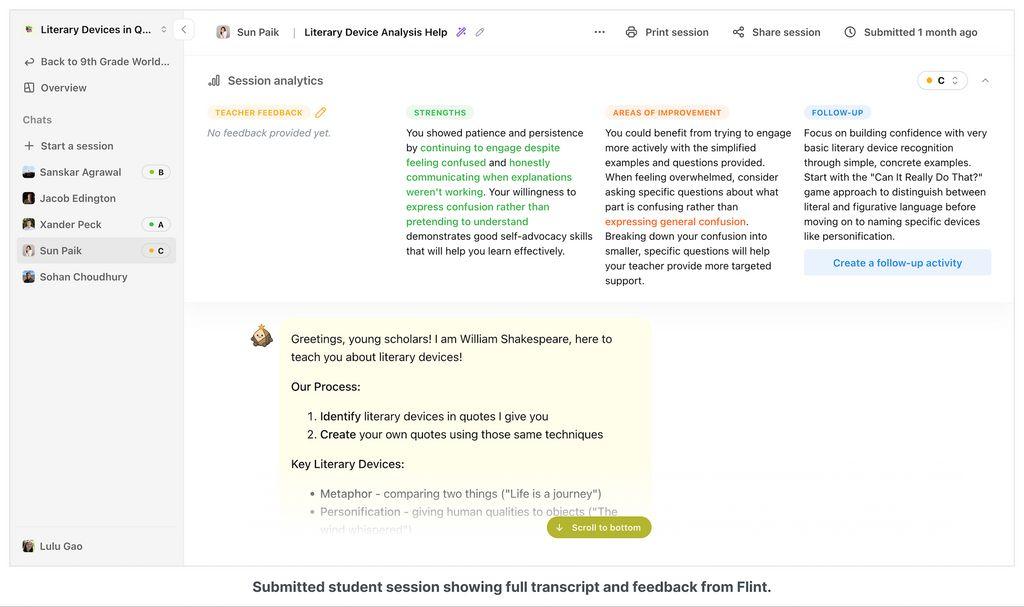1024x607 pixels.
Task: Print the session
Action: coord(667,32)
